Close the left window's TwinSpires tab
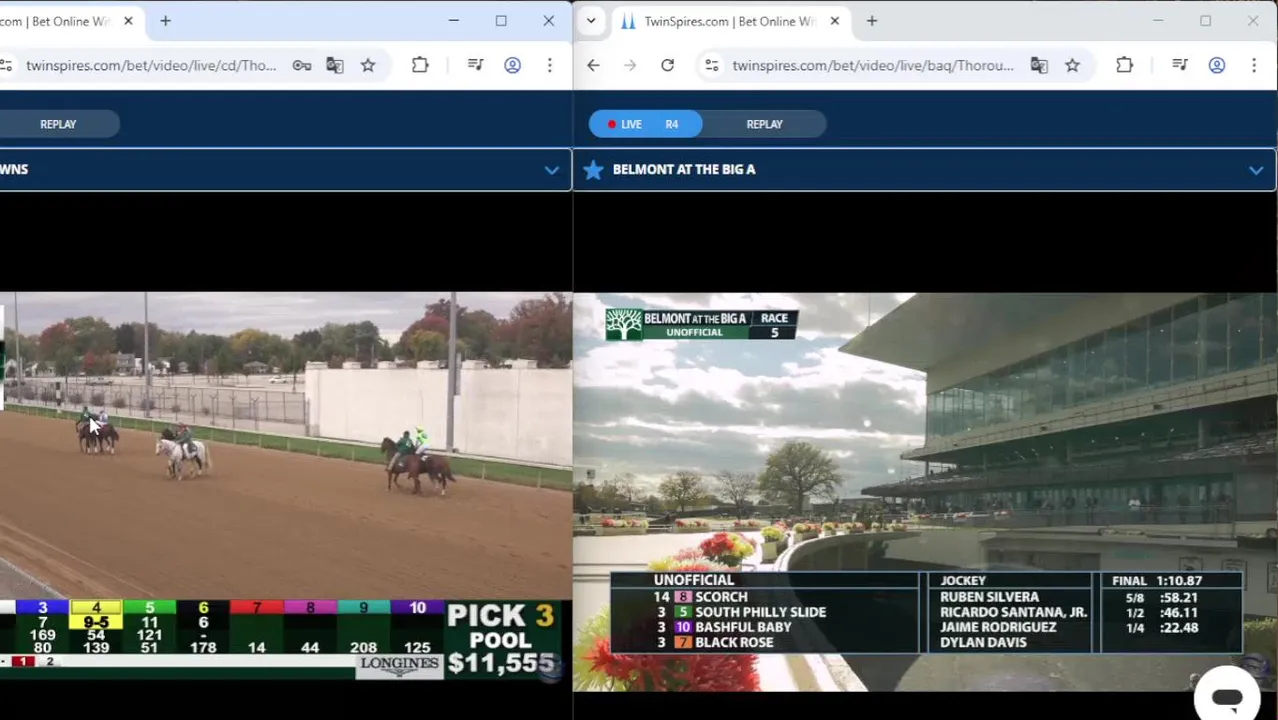 click(128, 21)
